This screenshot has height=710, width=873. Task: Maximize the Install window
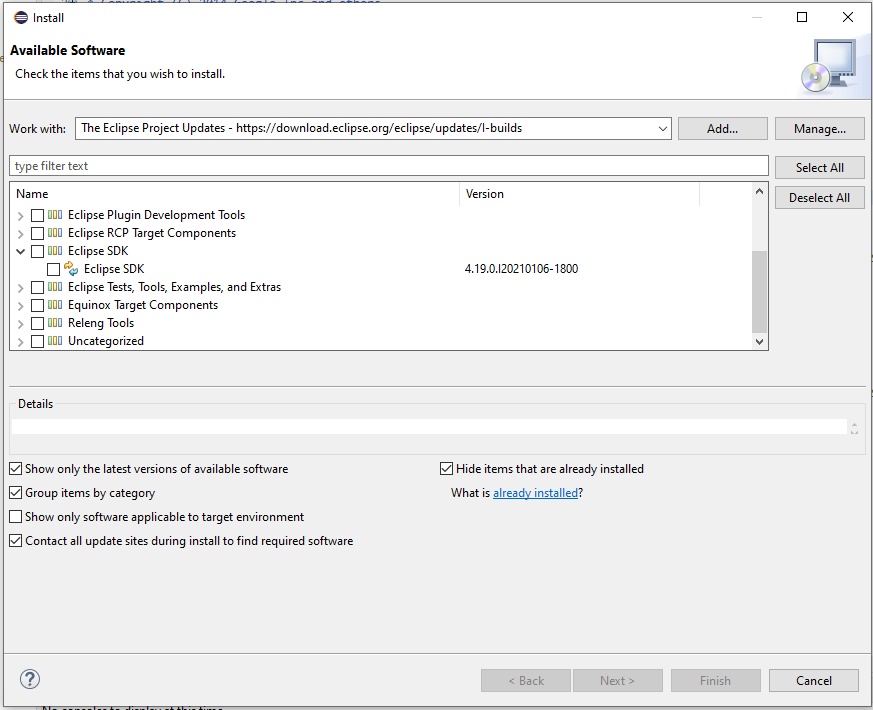point(802,17)
